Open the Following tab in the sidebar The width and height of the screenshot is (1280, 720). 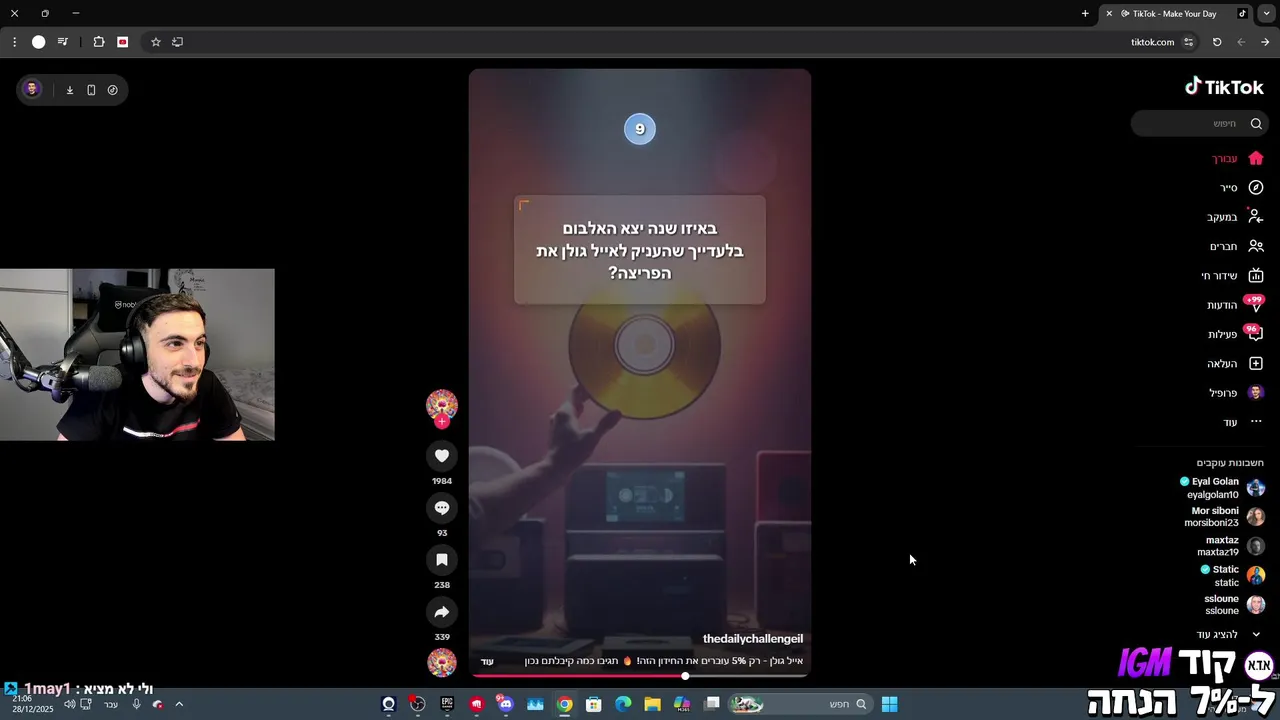[x=1235, y=217]
